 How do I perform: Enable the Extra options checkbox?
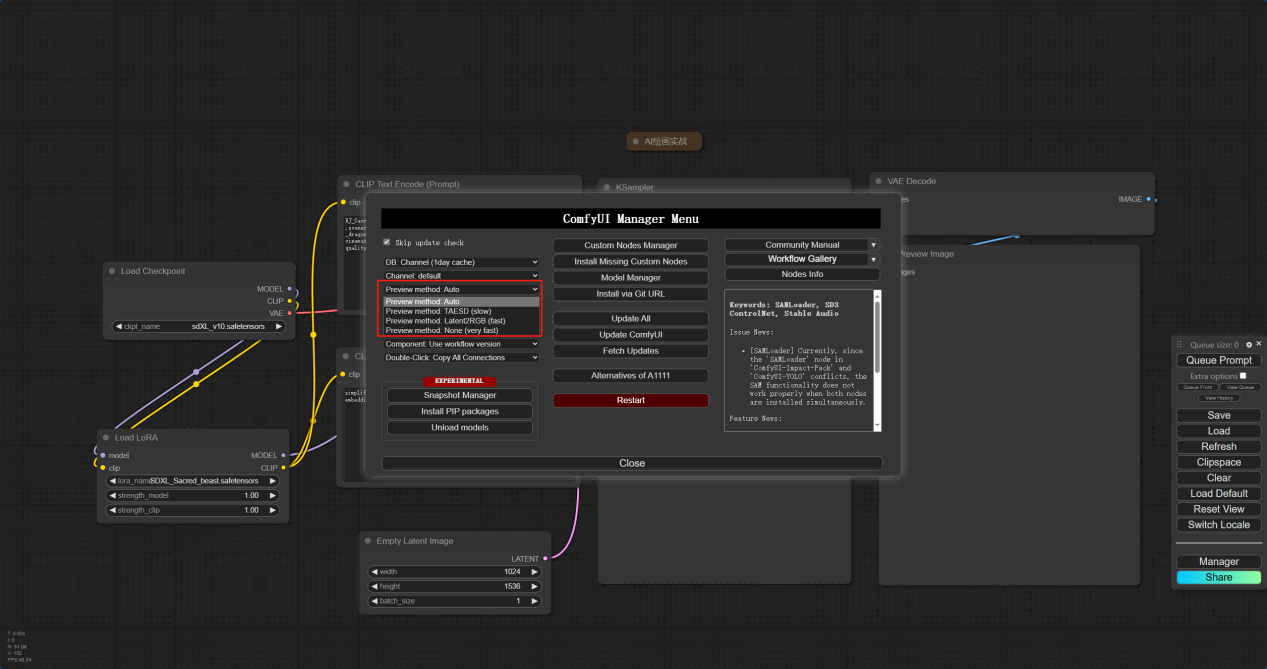[1243, 376]
